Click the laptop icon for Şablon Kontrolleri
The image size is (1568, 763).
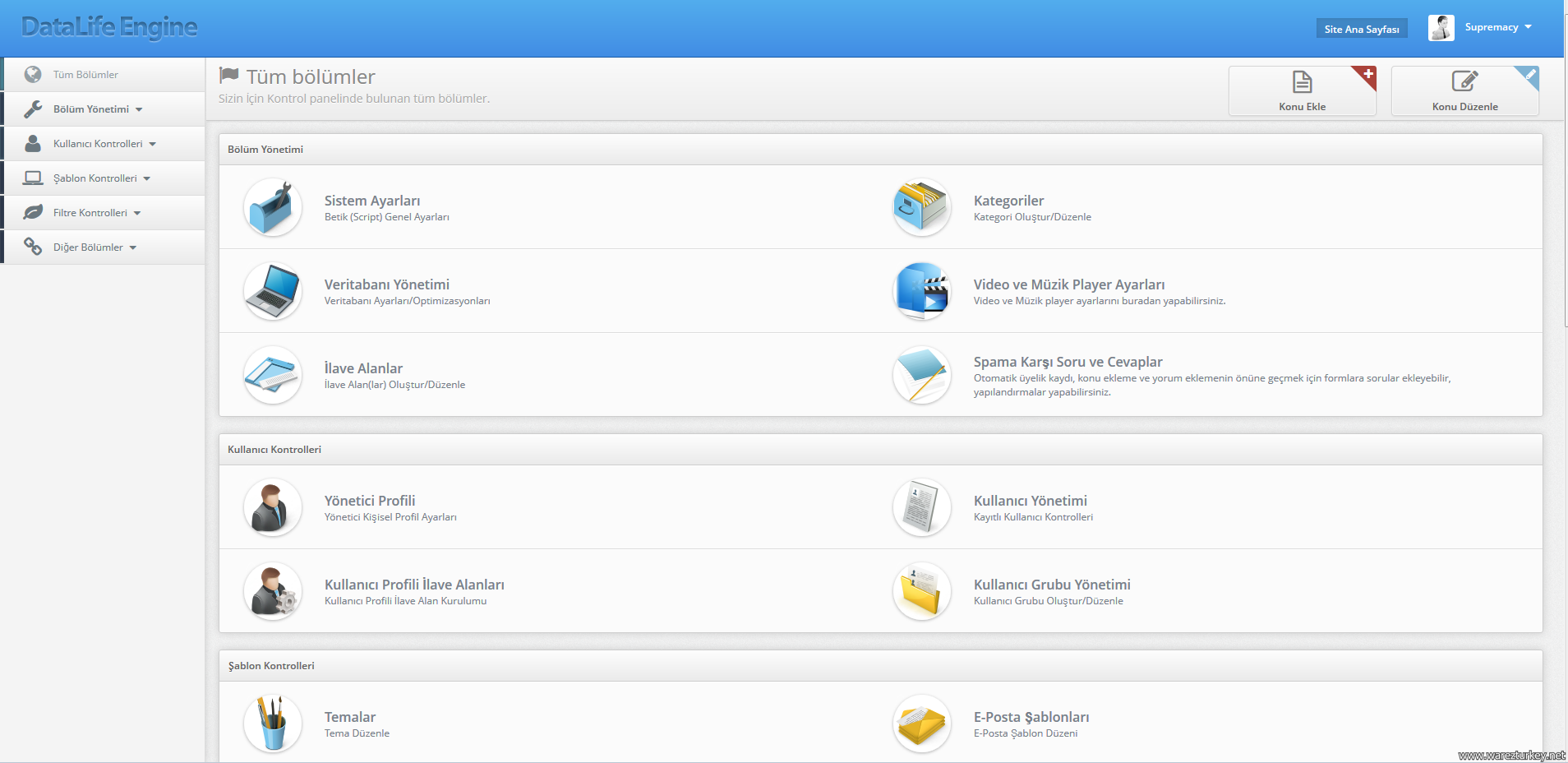(x=33, y=178)
